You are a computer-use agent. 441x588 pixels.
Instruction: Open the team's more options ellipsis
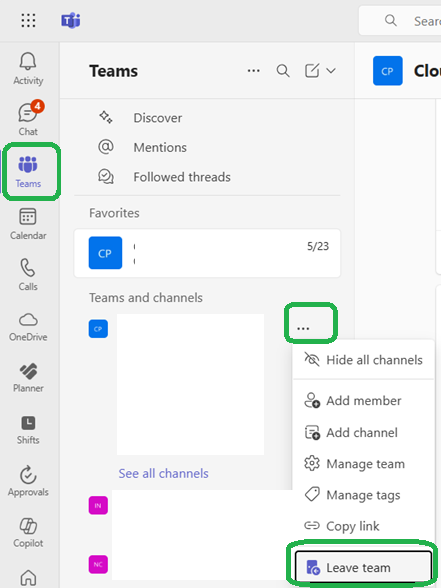pos(303,328)
